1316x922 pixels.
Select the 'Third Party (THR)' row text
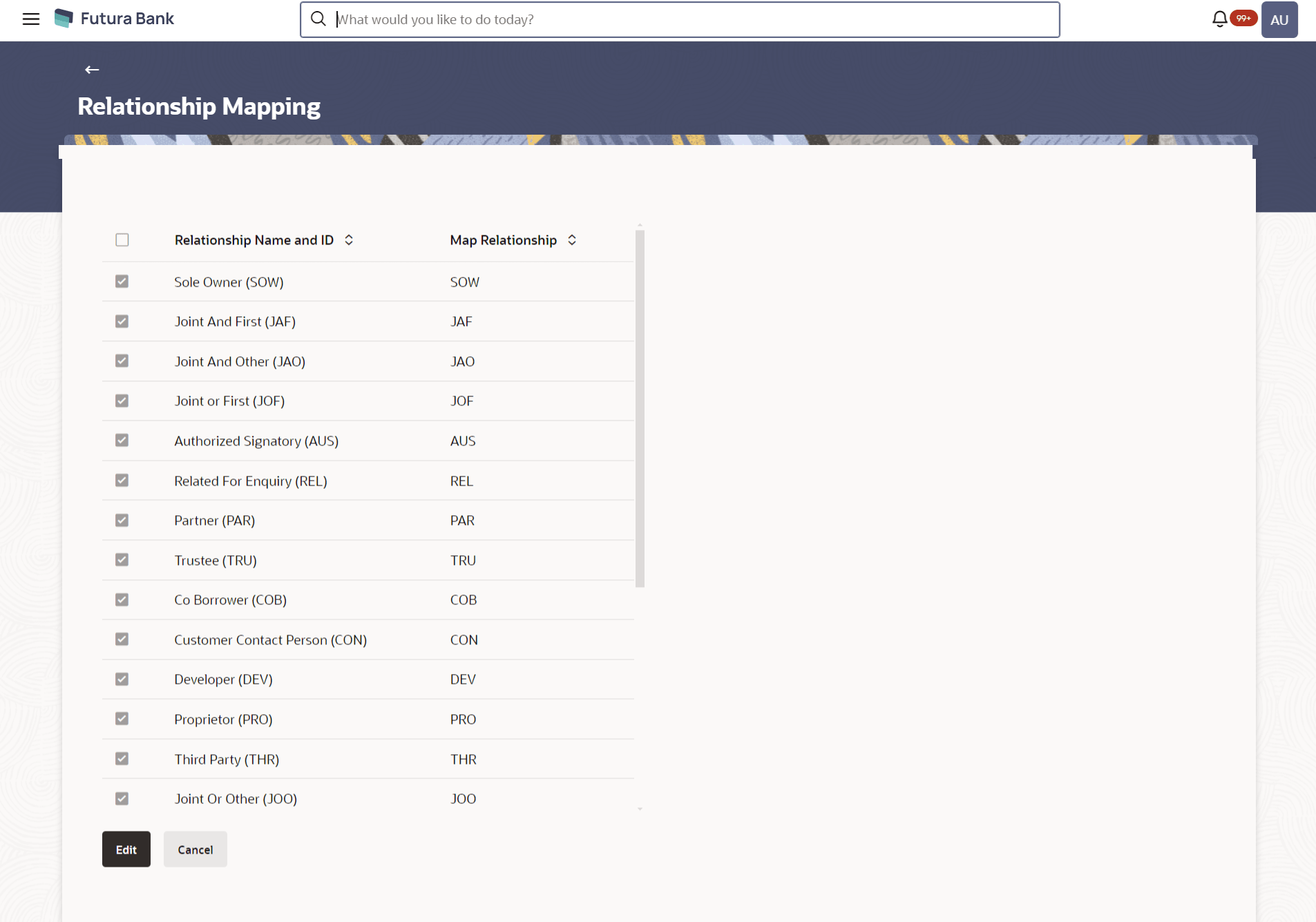click(x=227, y=759)
